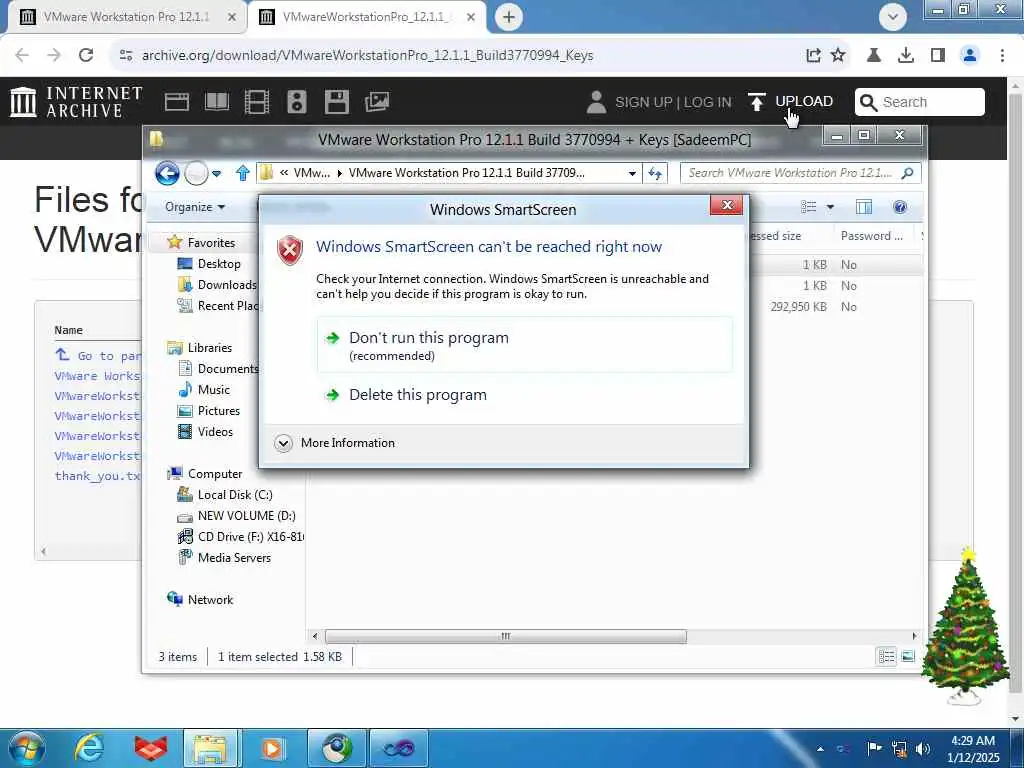Open the Chrome three-dot menu
Viewport: 1024px width, 768px height.
[x=1002, y=55]
